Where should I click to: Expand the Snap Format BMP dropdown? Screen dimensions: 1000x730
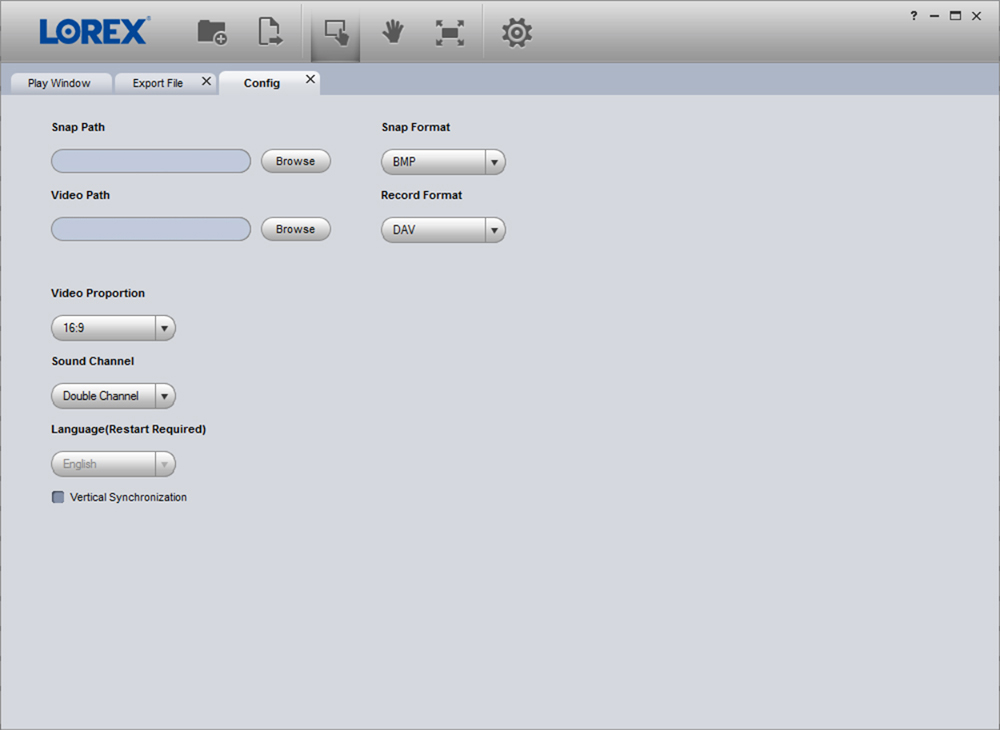443,162
